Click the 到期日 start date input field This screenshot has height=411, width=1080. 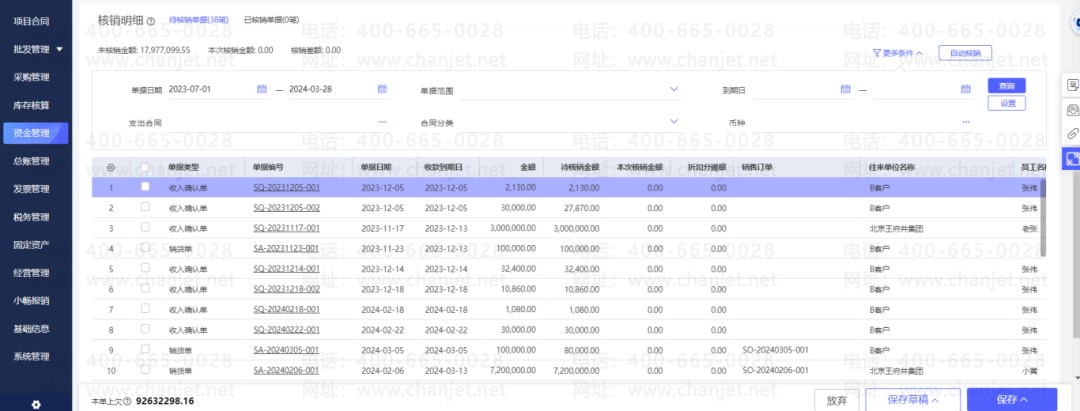800,90
